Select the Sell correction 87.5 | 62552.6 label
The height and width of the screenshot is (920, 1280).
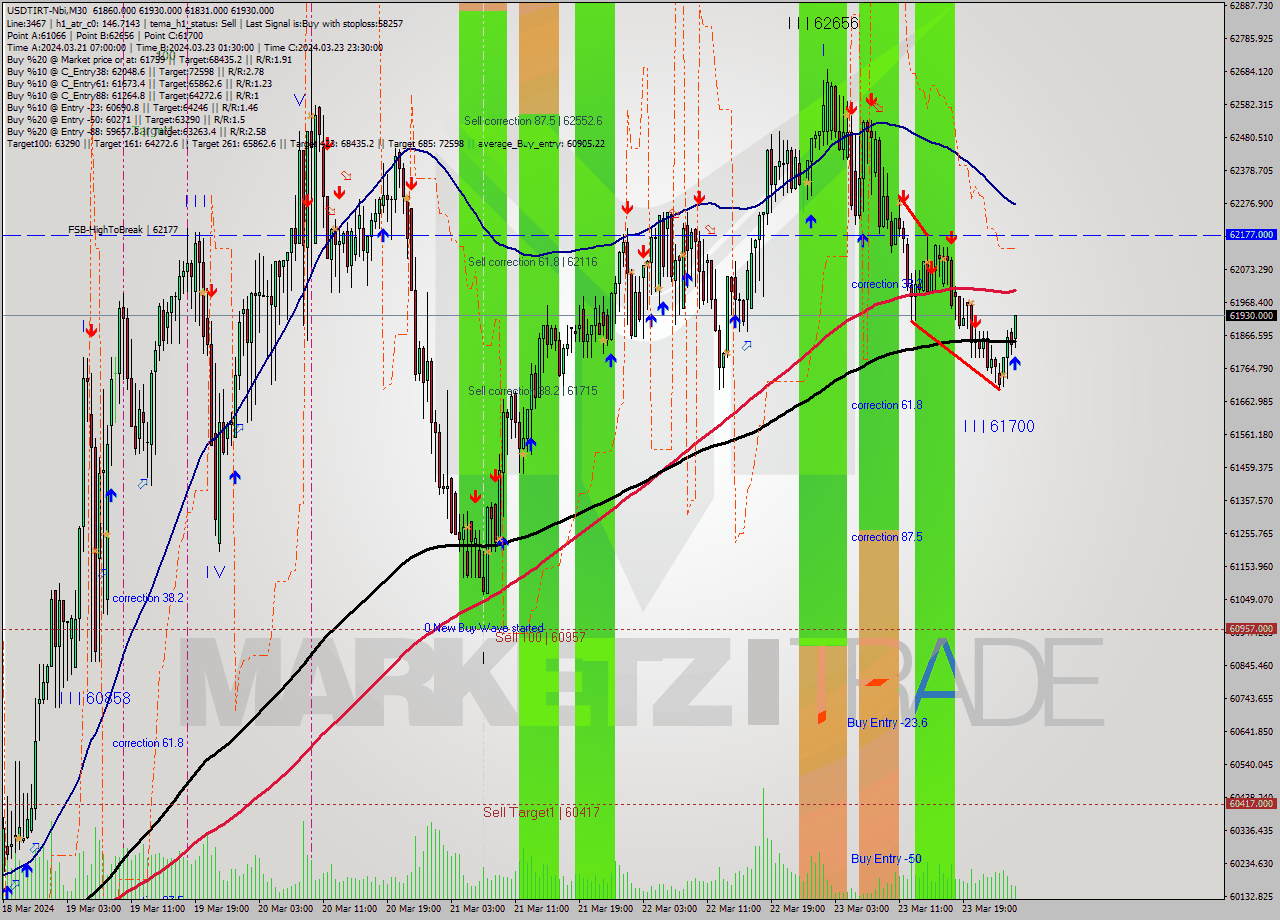(x=533, y=121)
